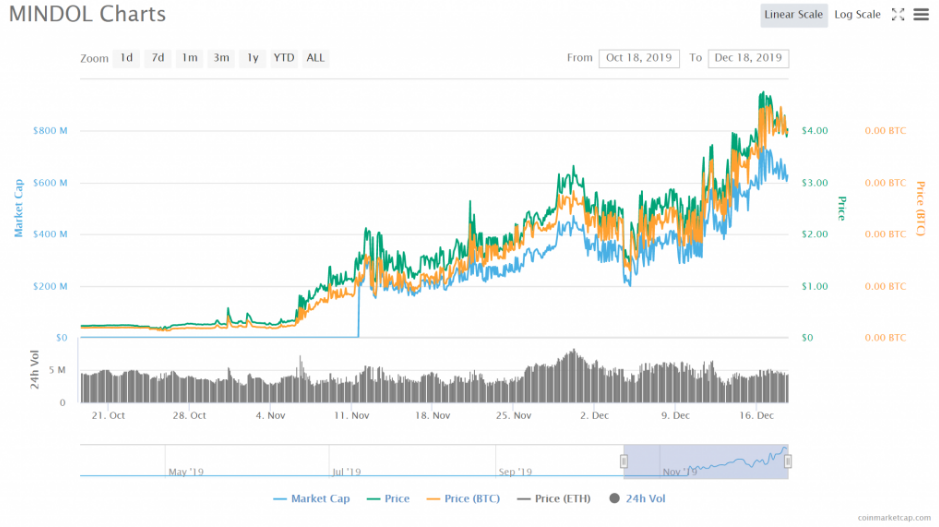This screenshot has width=939, height=527.
Task: Click the 24h Vol axis title
Action: [35, 369]
